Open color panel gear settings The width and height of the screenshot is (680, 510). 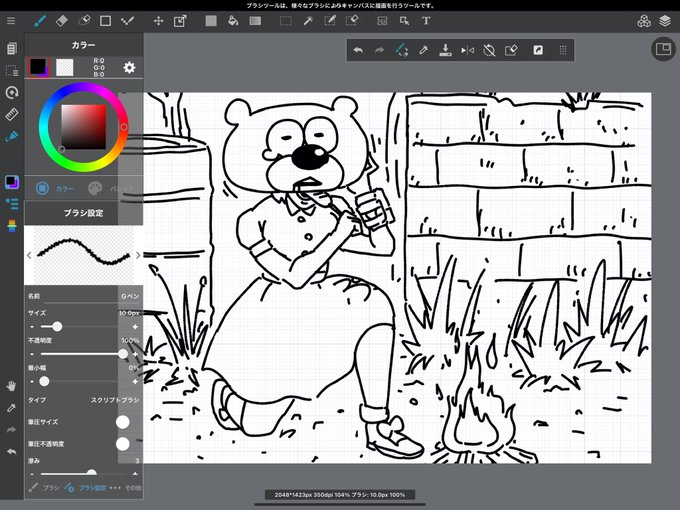click(x=129, y=67)
